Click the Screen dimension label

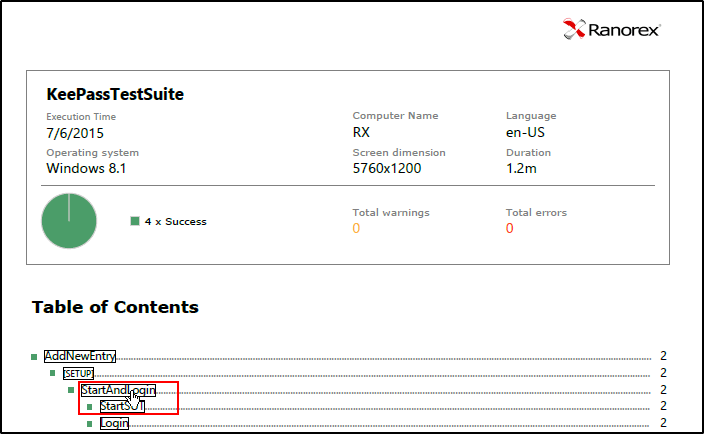[399, 153]
